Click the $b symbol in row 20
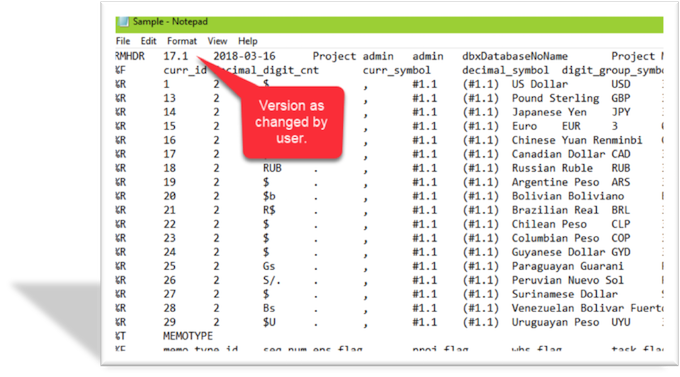Screen dimensions: 680x377 pyautogui.click(x=269, y=196)
